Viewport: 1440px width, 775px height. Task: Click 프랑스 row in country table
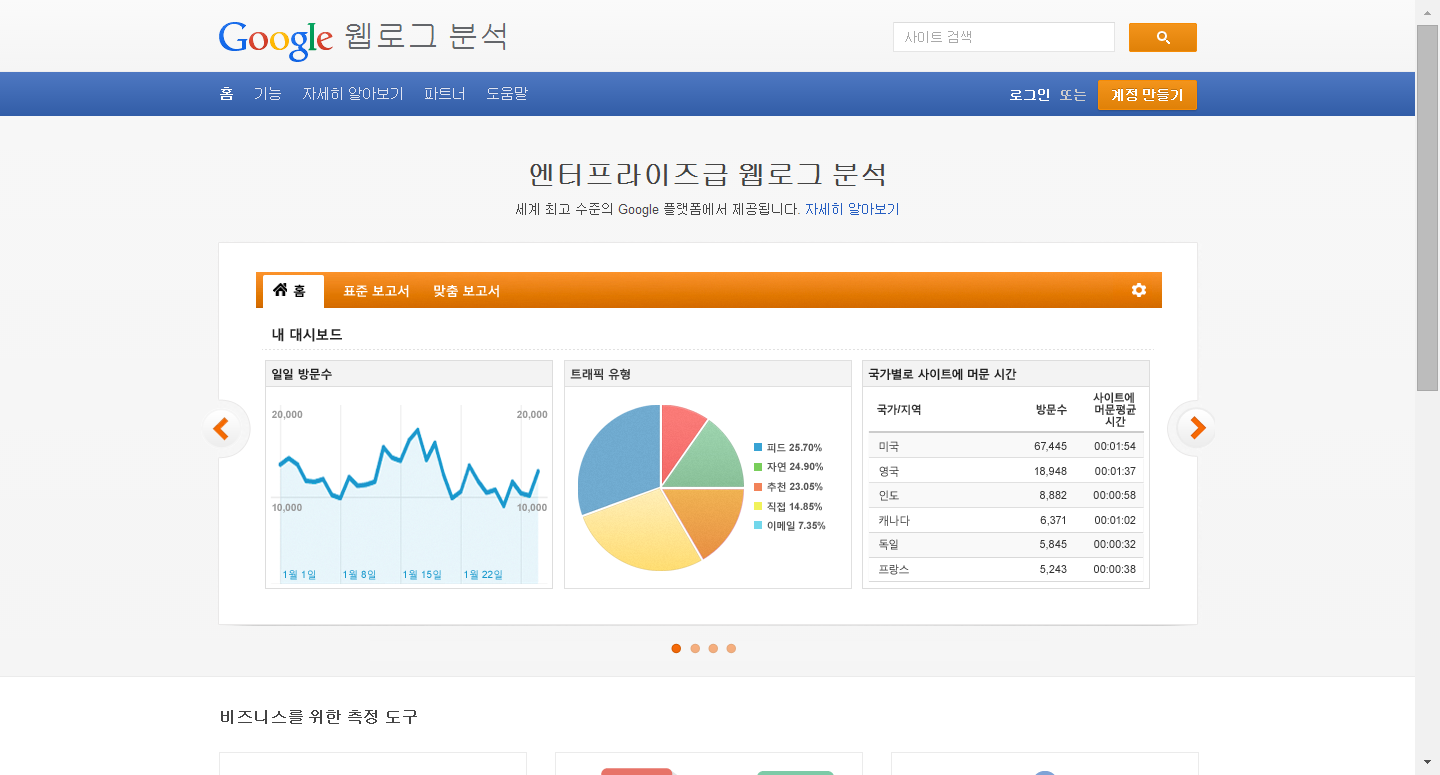pyautogui.click(x=1006, y=569)
